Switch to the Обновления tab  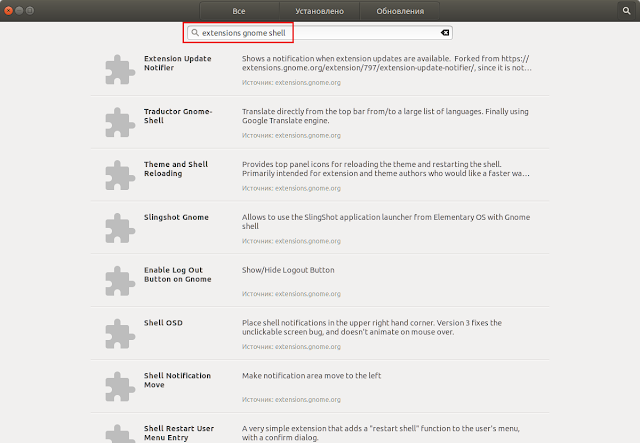400,11
